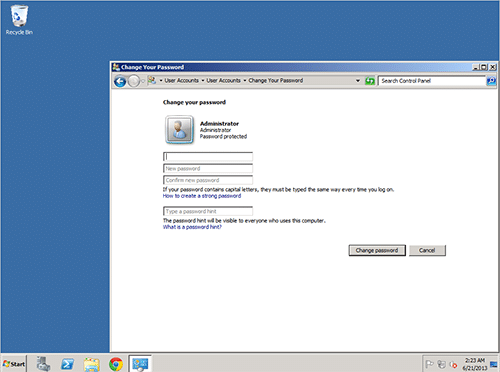This screenshot has height=372, width=500.
Task: Go back with the blue Back arrow
Action: [120, 81]
